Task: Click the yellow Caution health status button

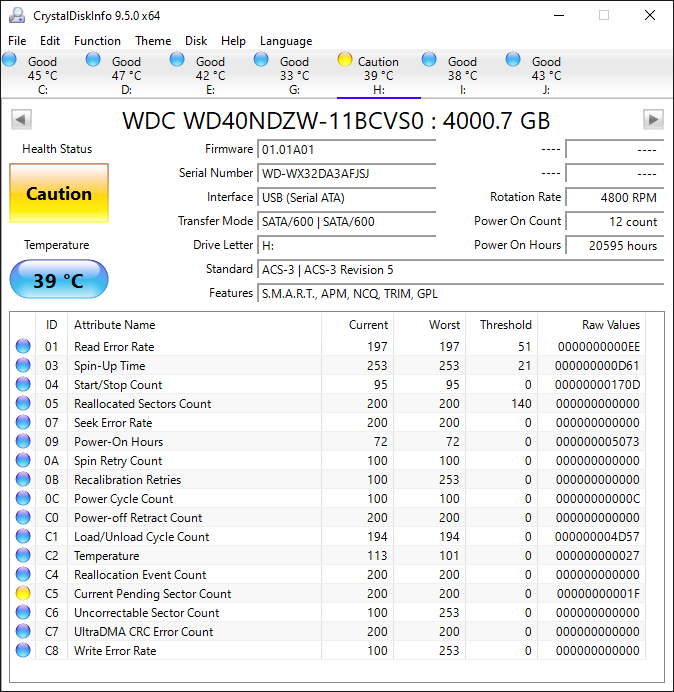Action: (x=59, y=193)
